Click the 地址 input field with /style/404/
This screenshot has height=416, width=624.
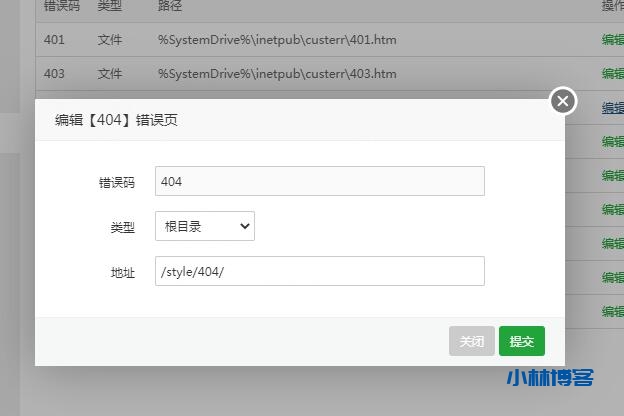(x=320, y=272)
